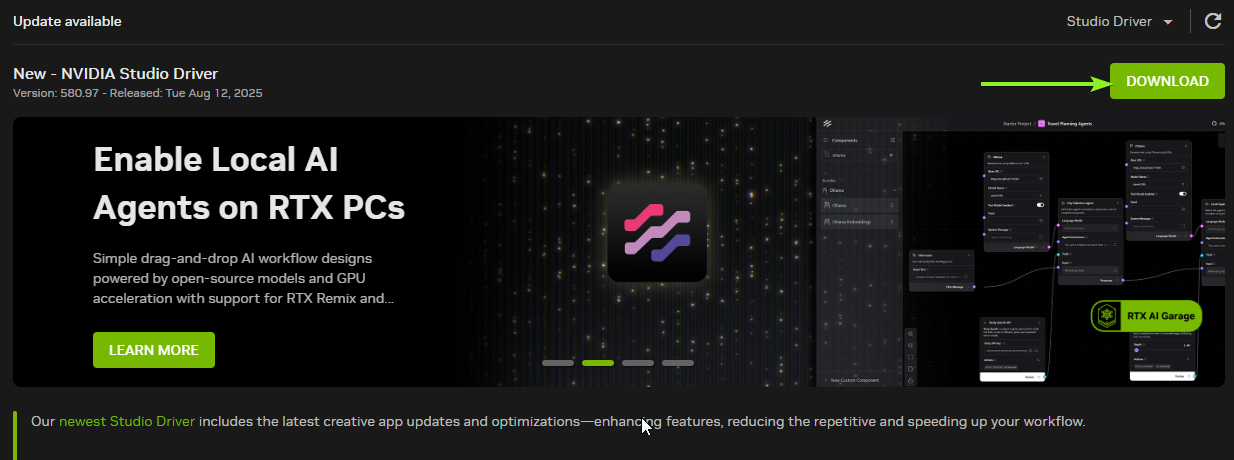
Task: Select the second carousel indicator, shown green
Action: point(598,363)
